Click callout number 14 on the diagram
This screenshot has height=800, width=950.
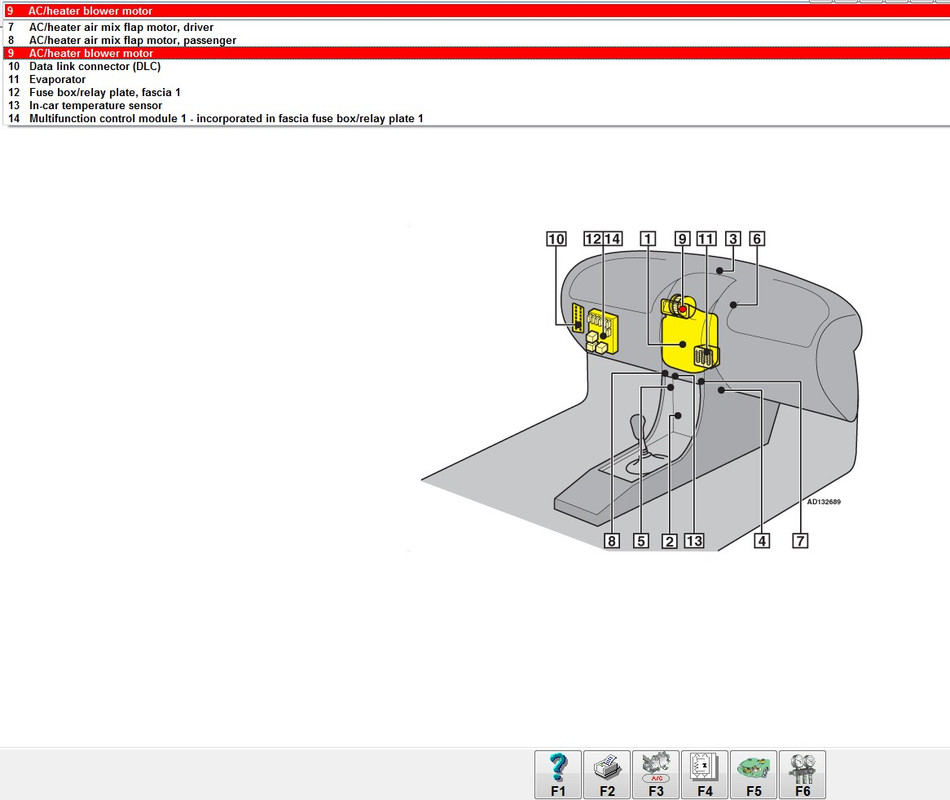pos(613,239)
